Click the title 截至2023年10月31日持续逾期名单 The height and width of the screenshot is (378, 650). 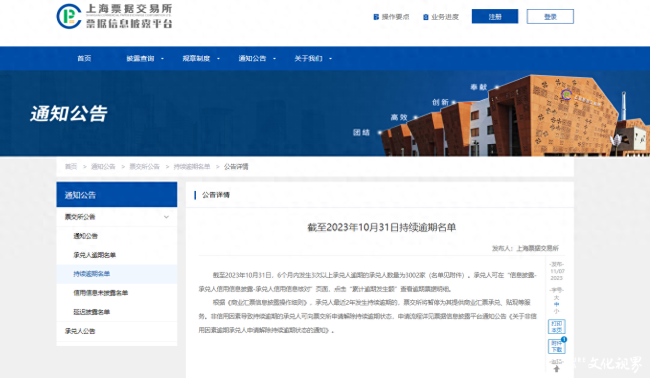click(x=381, y=227)
